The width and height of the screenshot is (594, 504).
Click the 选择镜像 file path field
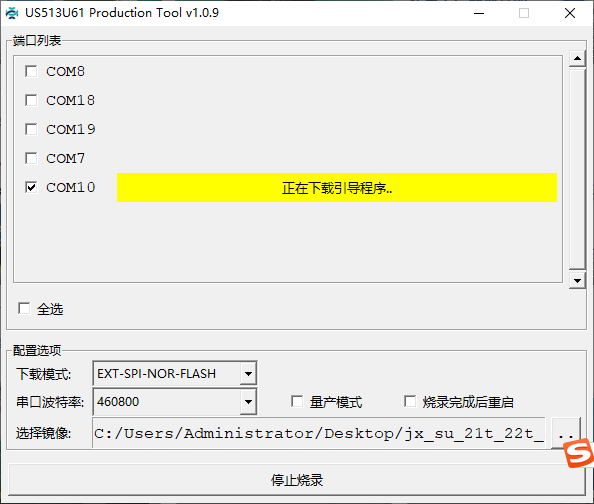pyautogui.click(x=319, y=433)
